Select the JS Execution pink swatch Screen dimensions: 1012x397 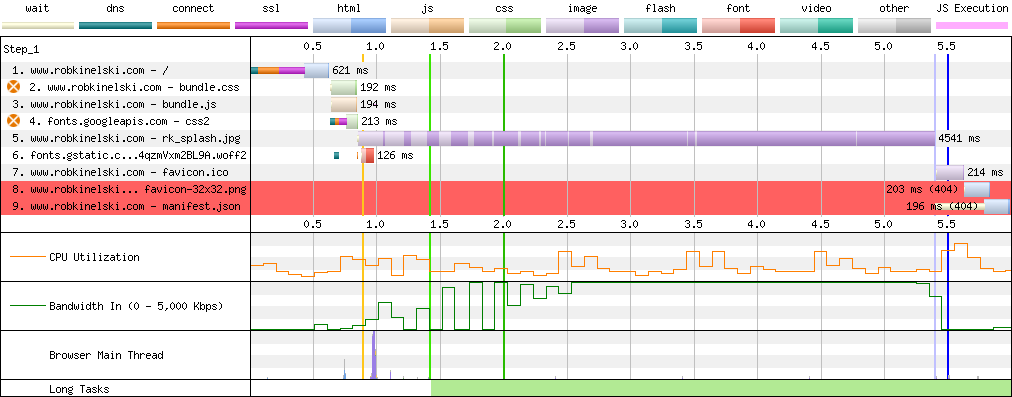[972, 26]
